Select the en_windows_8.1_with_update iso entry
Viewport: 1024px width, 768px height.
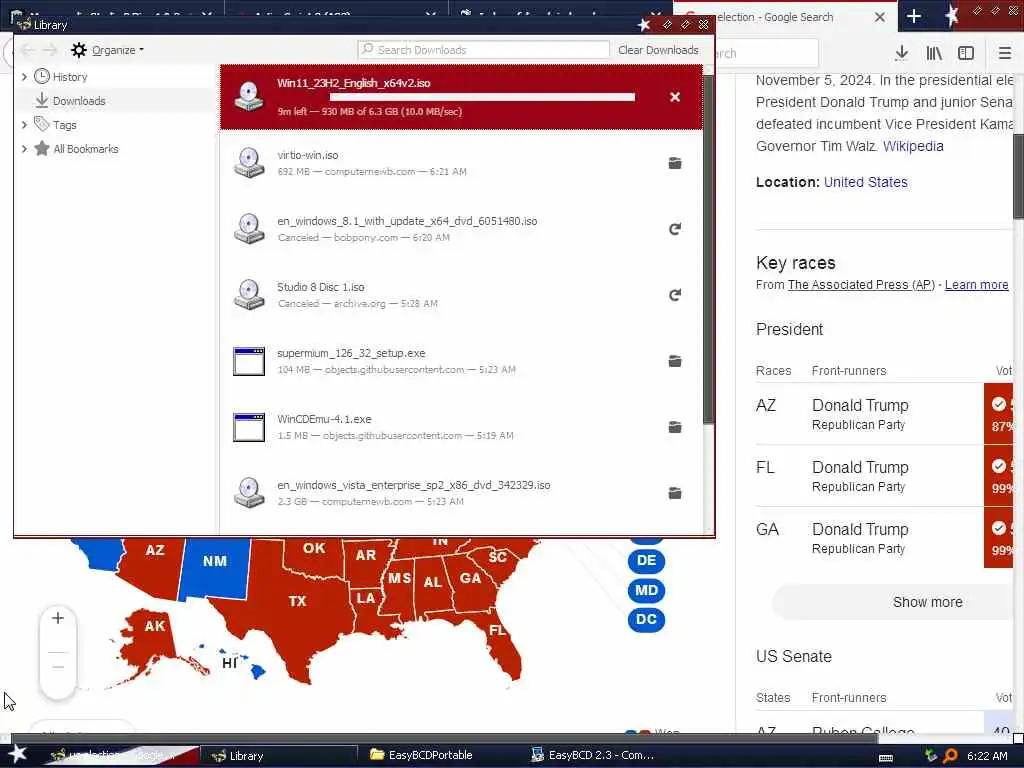point(461,229)
